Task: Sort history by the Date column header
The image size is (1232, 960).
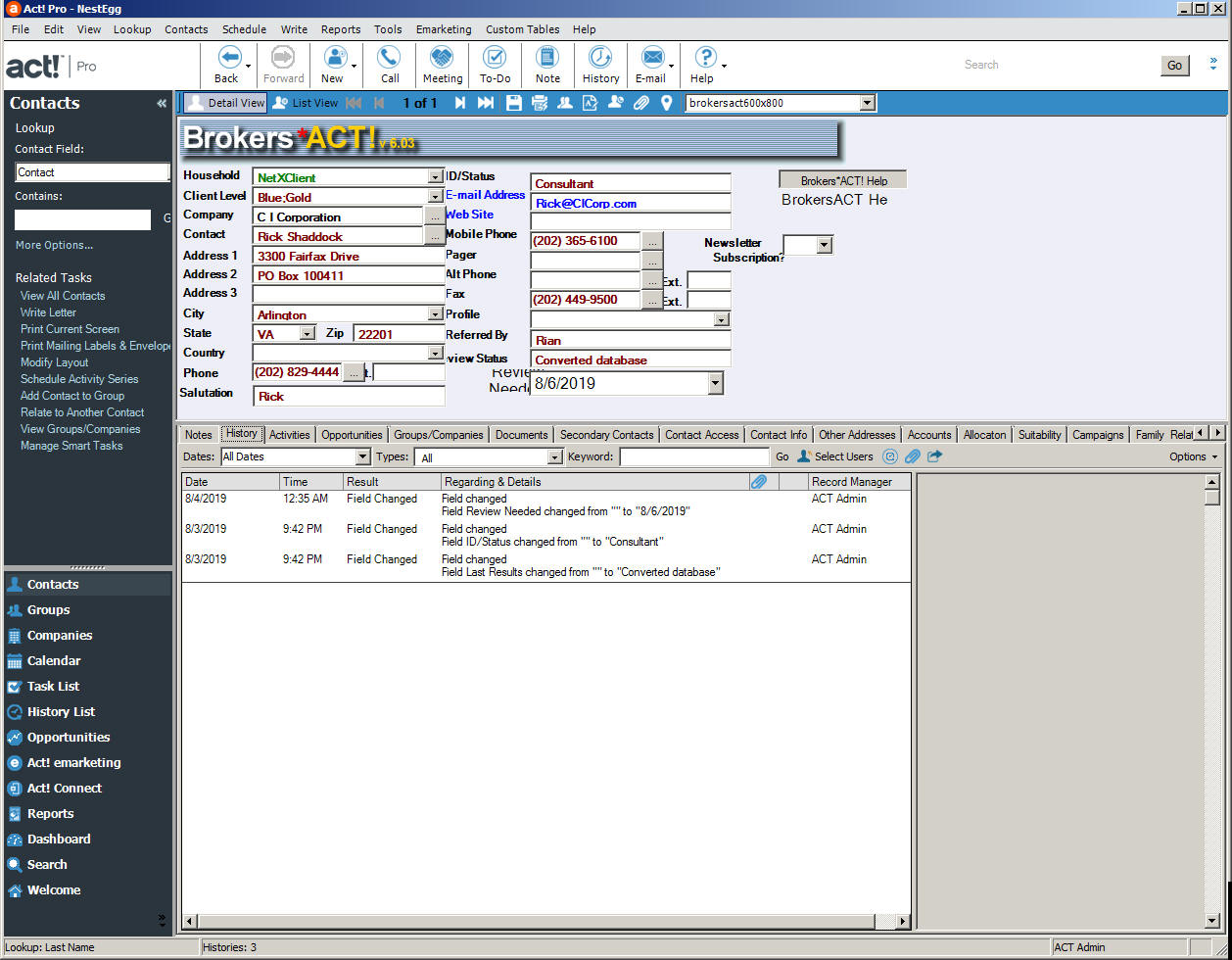Action: pos(230,482)
